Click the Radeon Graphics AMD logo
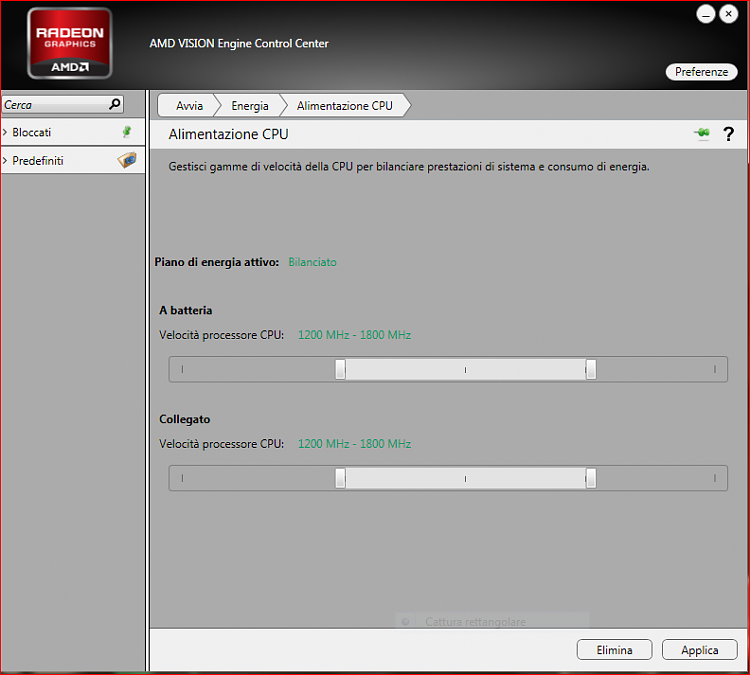The width and height of the screenshot is (750, 675). tap(70, 43)
